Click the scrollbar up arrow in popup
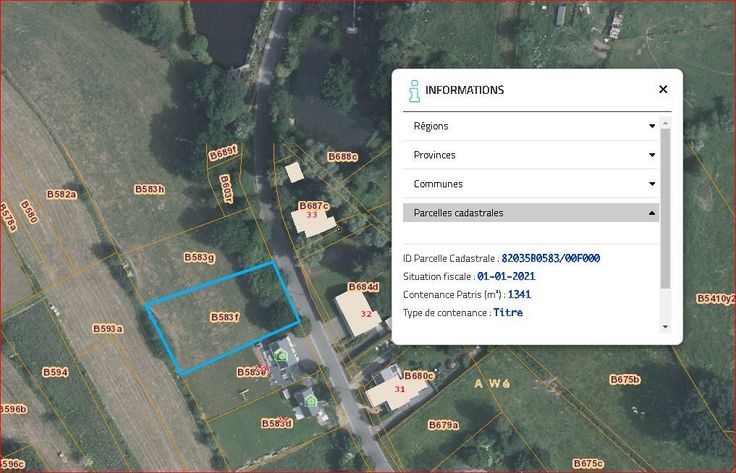 pos(665,123)
